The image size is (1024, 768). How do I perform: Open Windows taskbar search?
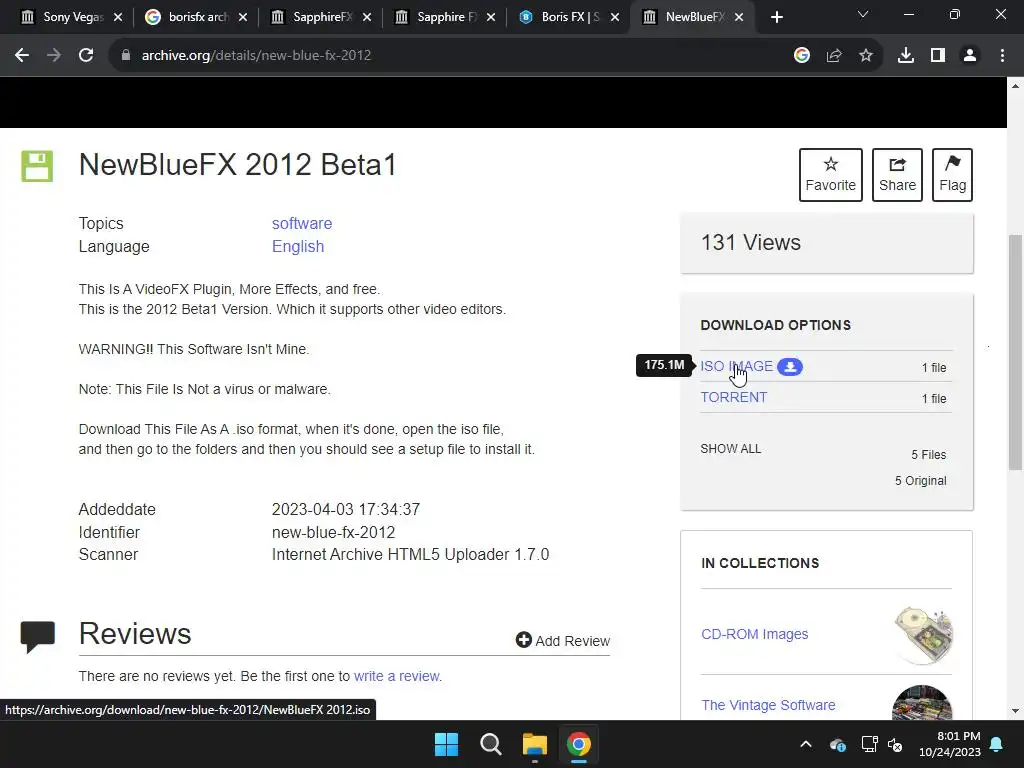point(490,744)
